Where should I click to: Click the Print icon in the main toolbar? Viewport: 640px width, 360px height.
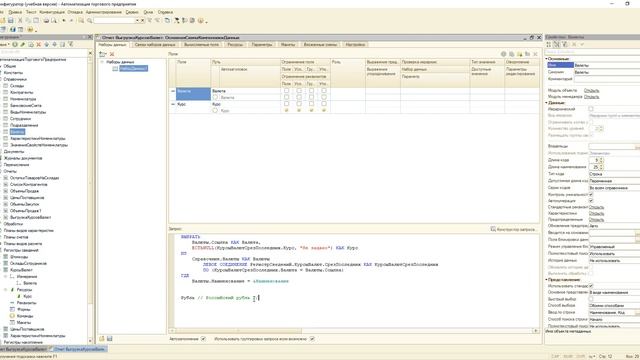(x=46, y=20)
